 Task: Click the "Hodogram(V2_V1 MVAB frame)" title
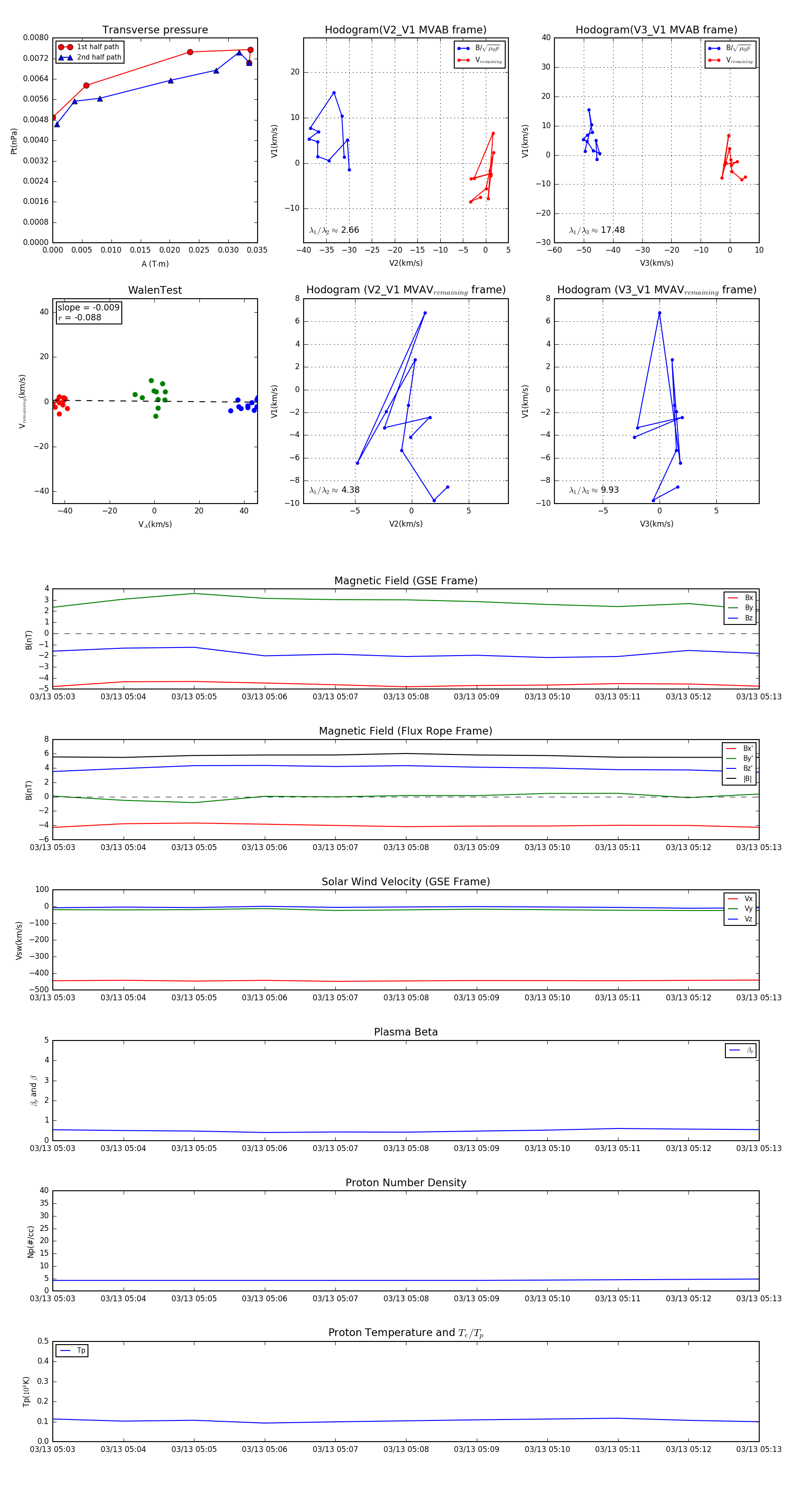[406, 30]
